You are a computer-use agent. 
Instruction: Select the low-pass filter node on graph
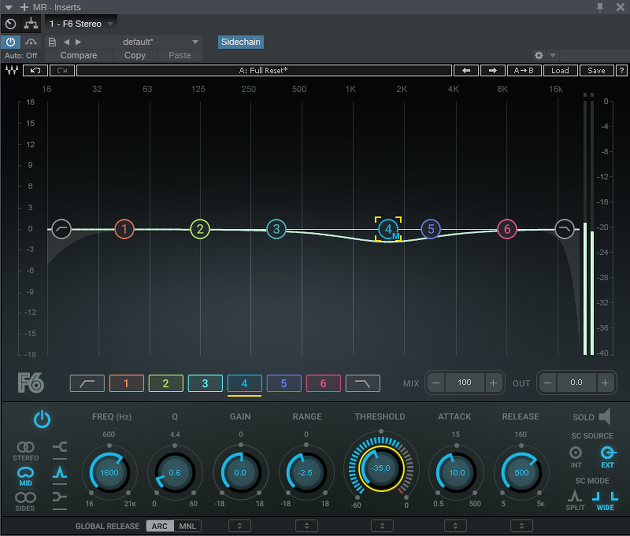(565, 229)
